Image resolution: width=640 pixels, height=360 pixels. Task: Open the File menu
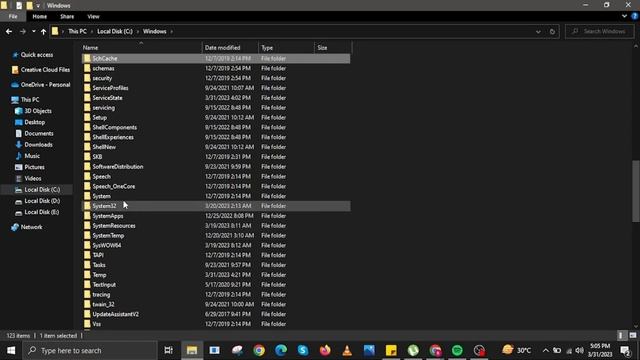(13, 16)
